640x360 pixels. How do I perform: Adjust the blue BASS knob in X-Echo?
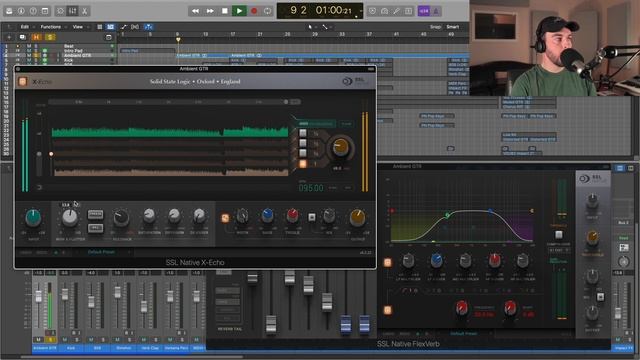click(x=267, y=215)
